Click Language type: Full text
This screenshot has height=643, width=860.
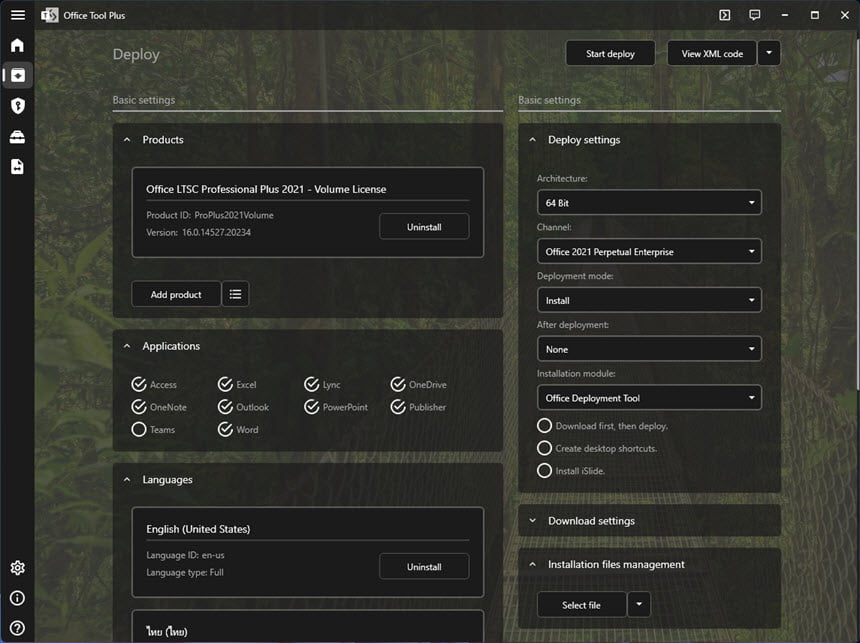pyautogui.click(x=184, y=572)
